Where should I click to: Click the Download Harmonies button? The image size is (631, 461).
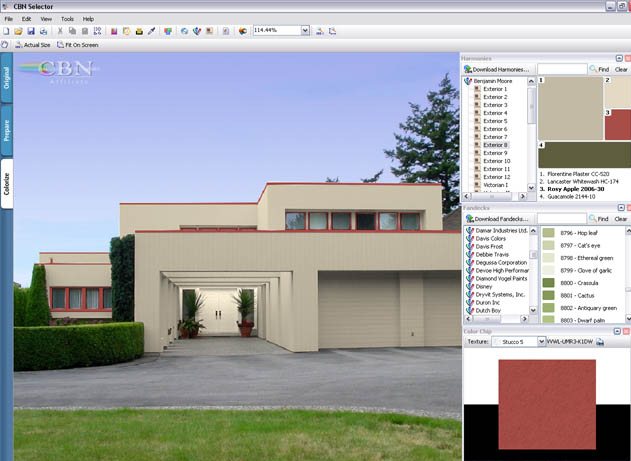tap(498, 69)
